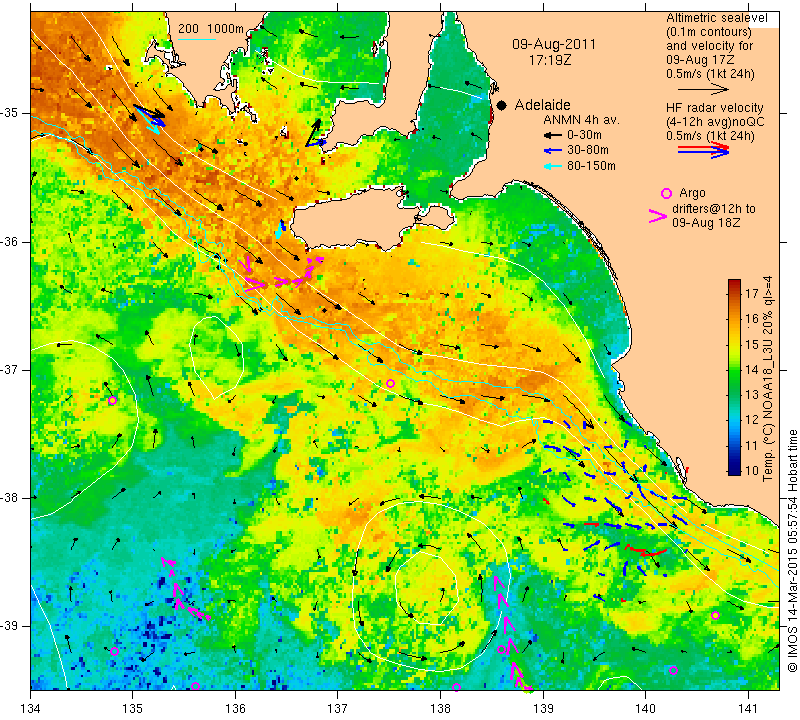This screenshot has width=800, height=720.
Task: Click the black Adelaide city marker dot
Action: pyautogui.click(x=502, y=106)
